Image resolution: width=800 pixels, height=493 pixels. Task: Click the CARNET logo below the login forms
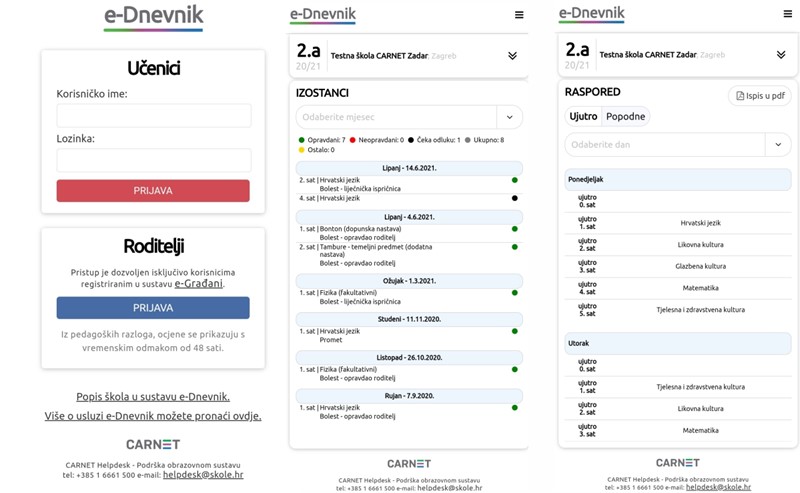pos(153,444)
